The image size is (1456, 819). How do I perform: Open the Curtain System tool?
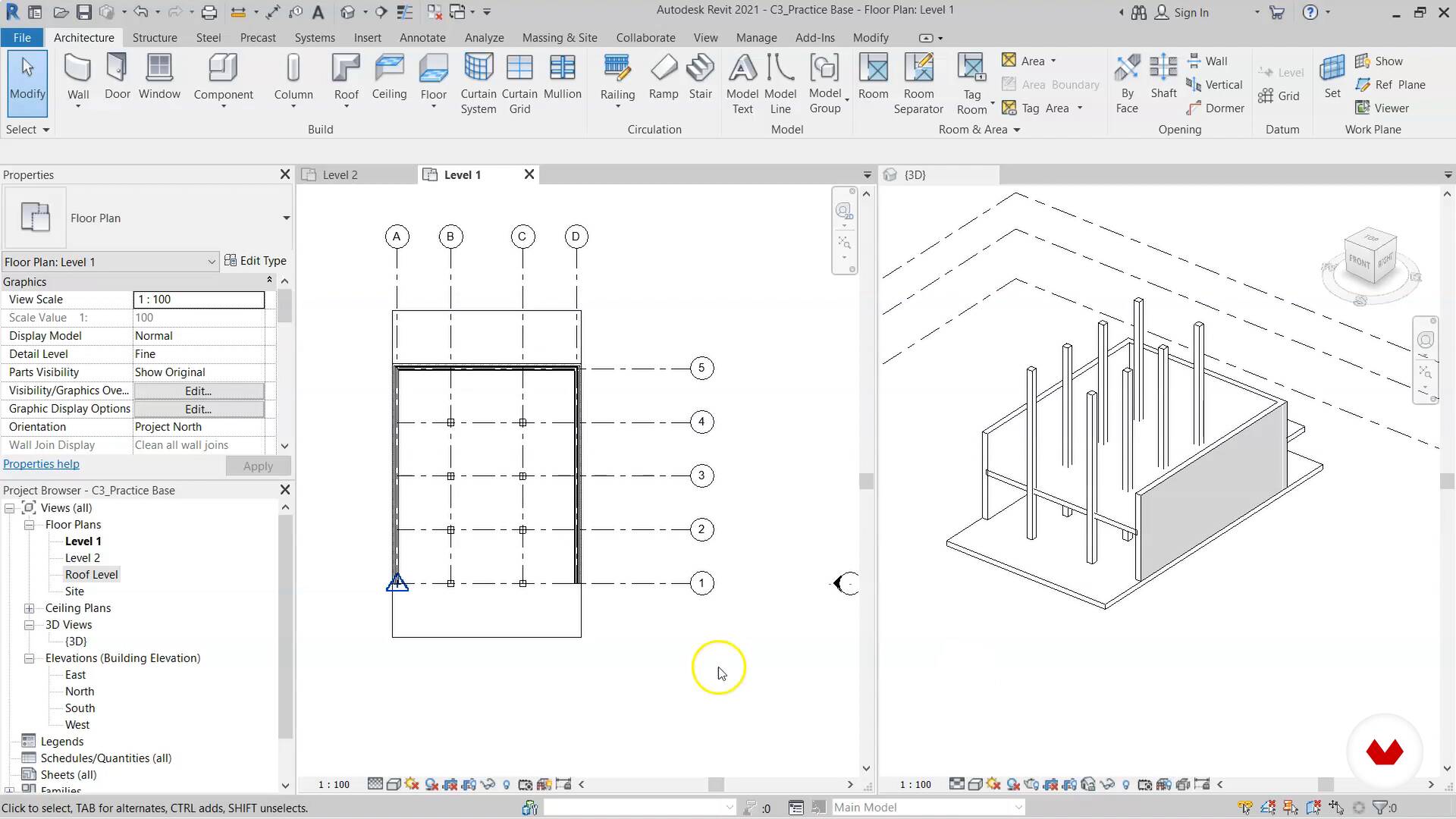point(479,83)
